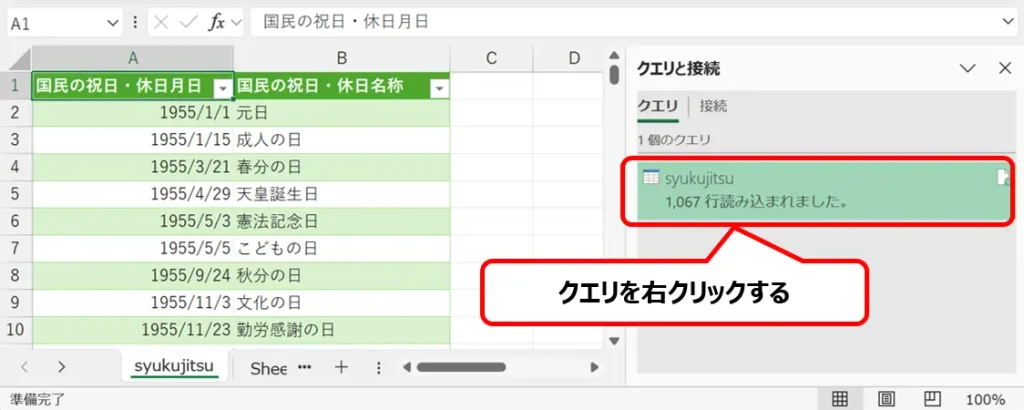Select cell containing 1955/3/21
The width and height of the screenshot is (1024, 410).
133,167
